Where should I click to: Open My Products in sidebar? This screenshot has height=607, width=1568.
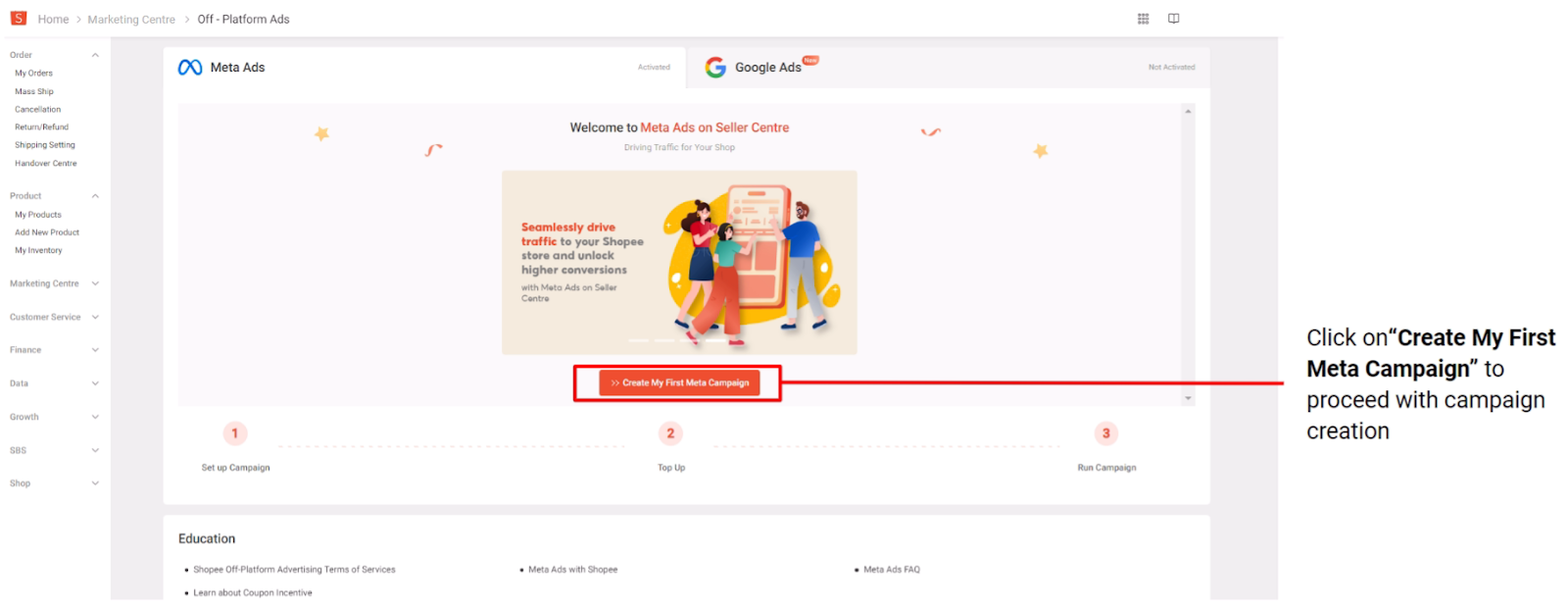tap(38, 215)
